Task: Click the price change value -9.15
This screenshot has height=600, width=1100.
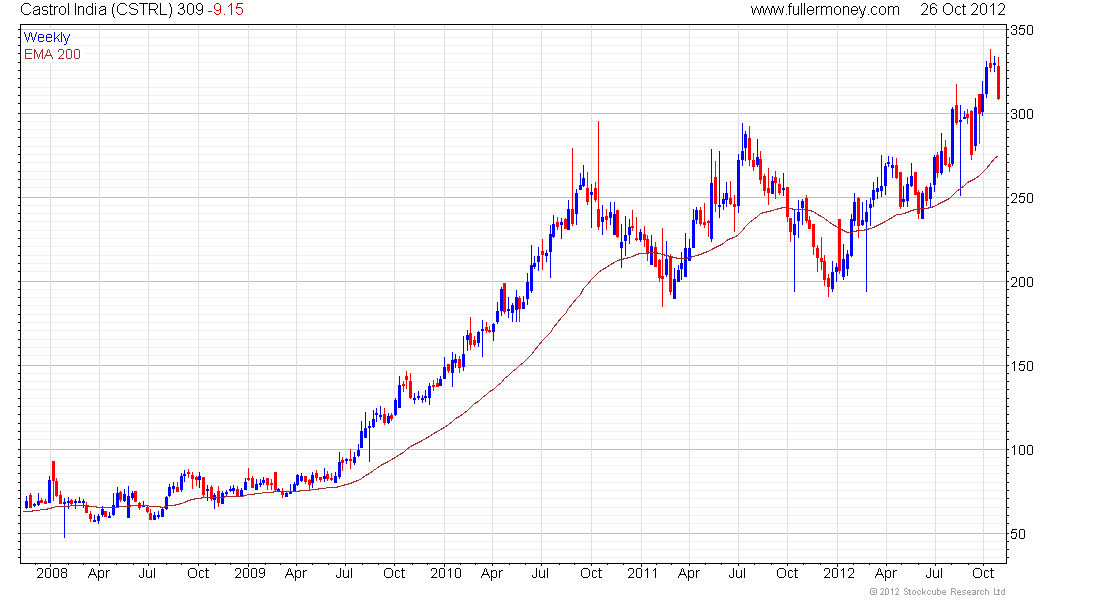Action: pos(226,10)
